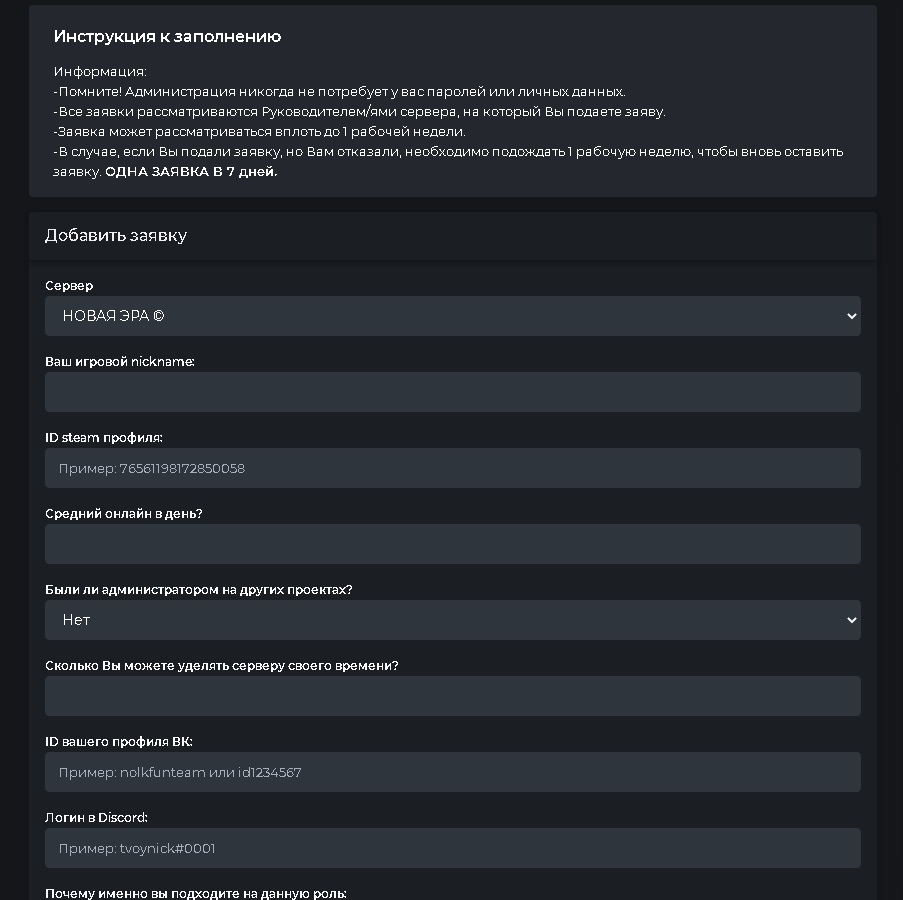Click the Почему именно вы подходите label
This screenshot has width=903, height=900.
(x=196, y=893)
